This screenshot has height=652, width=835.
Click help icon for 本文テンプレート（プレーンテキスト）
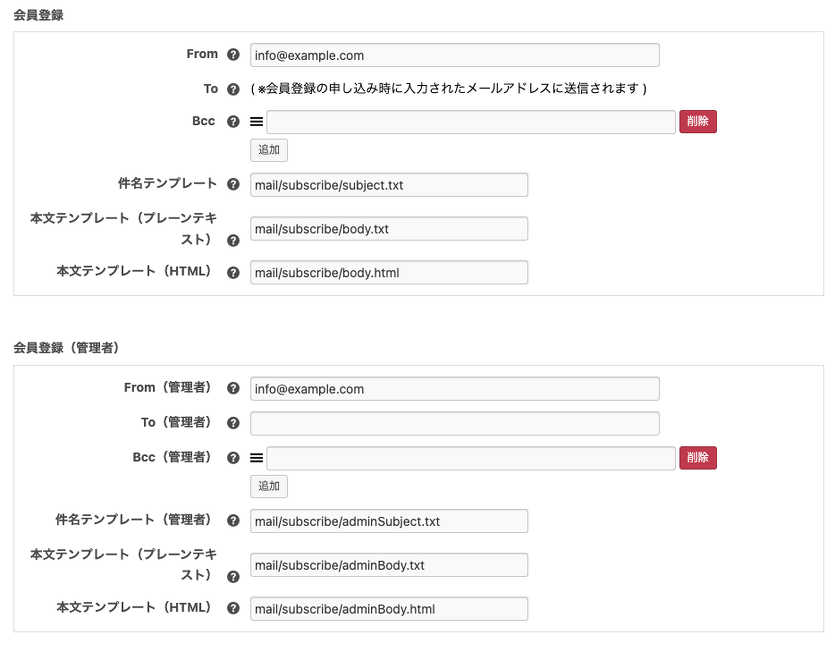tap(233, 240)
